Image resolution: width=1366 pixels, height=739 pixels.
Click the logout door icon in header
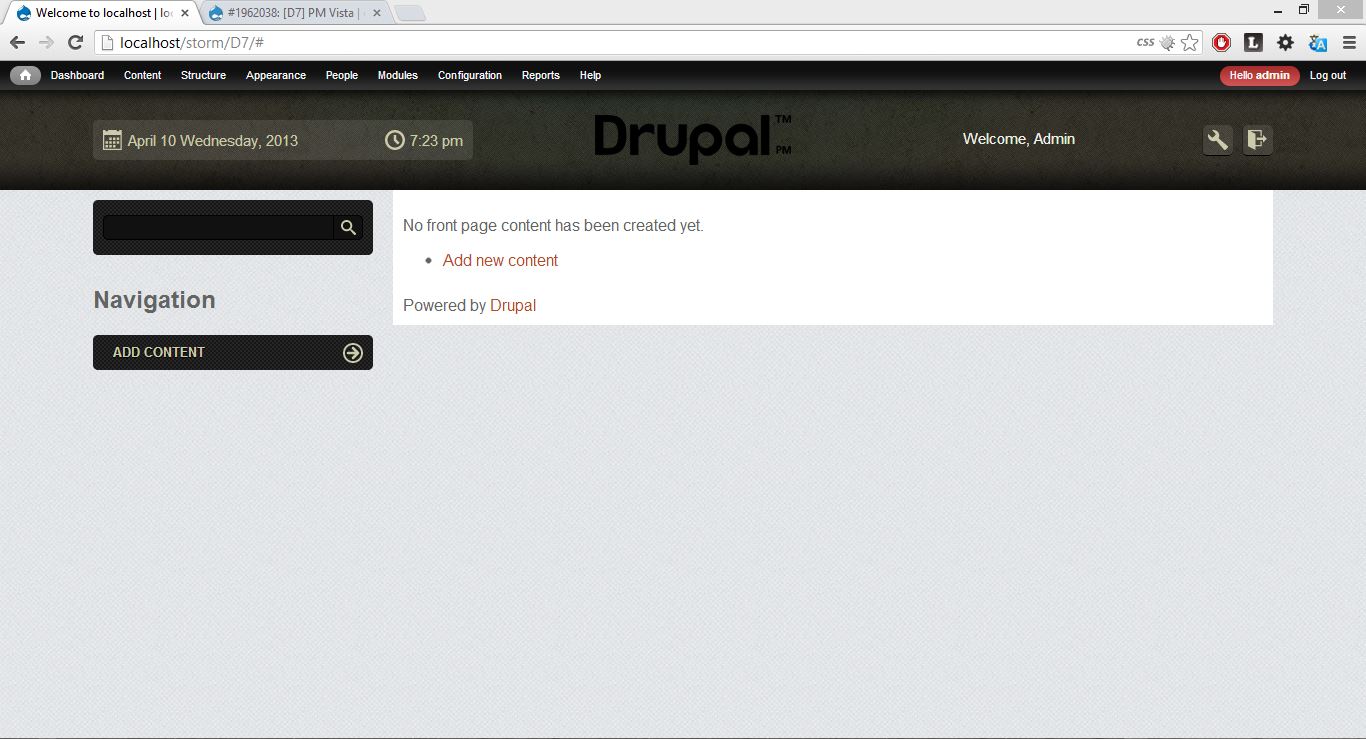[1257, 140]
